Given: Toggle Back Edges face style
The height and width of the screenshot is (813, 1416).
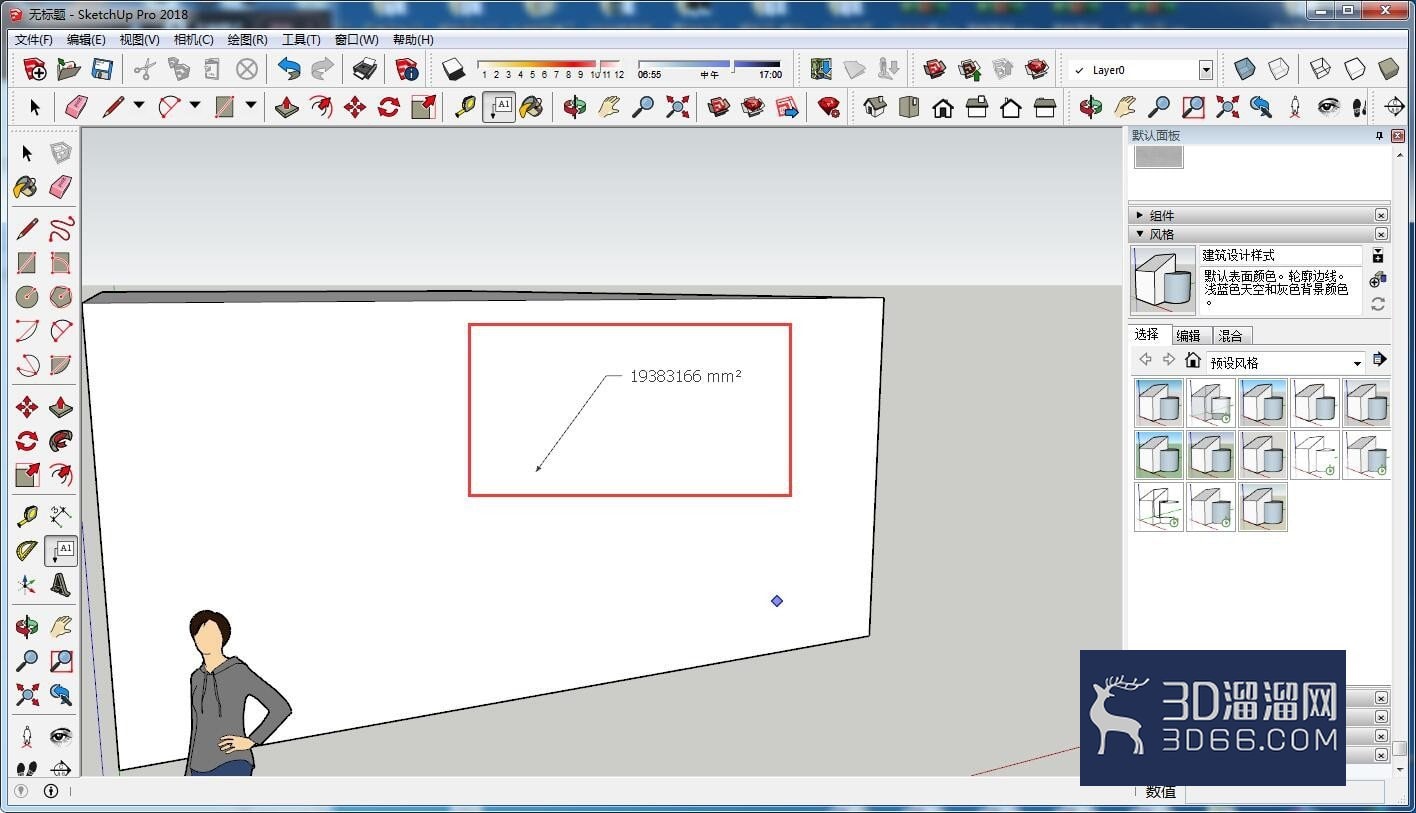Looking at the screenshot, I should point(1279,69).
